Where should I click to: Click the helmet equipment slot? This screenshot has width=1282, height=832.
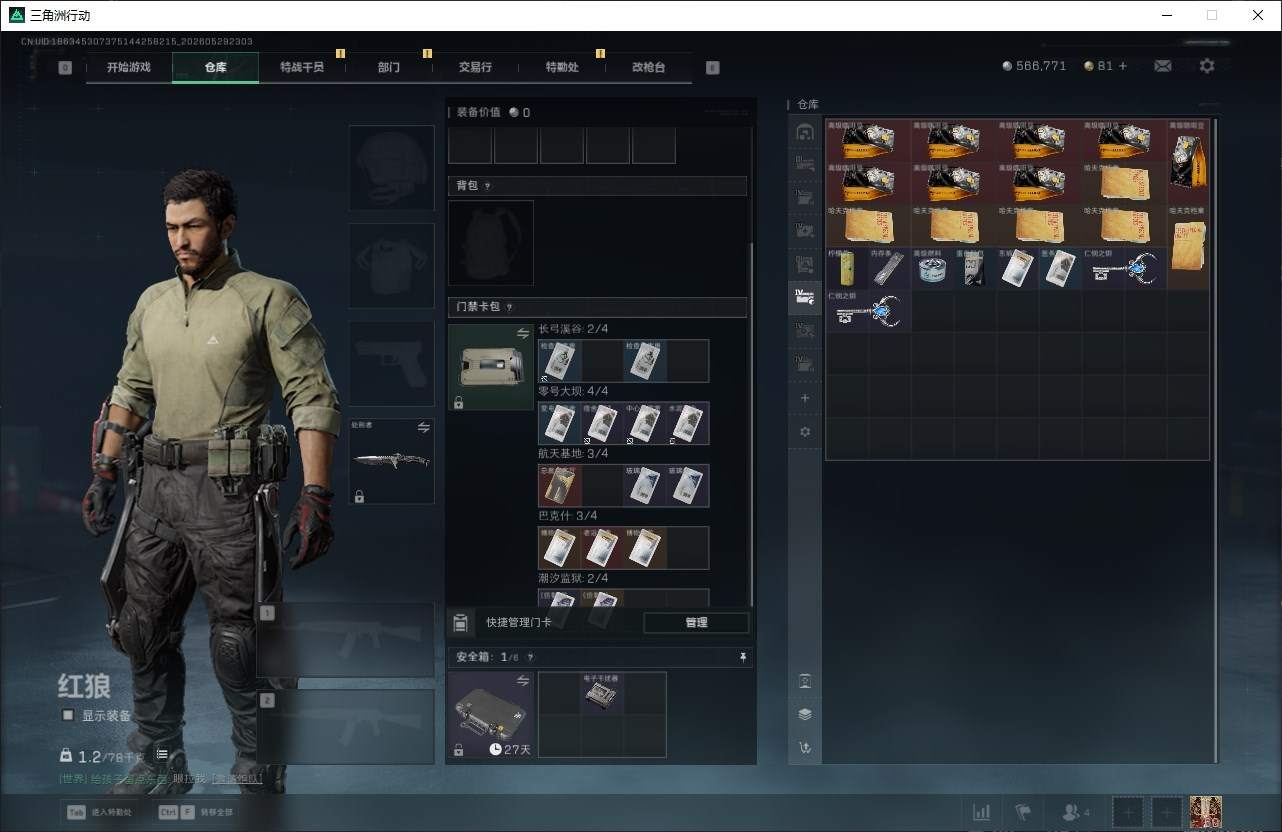tap(391, 168)
